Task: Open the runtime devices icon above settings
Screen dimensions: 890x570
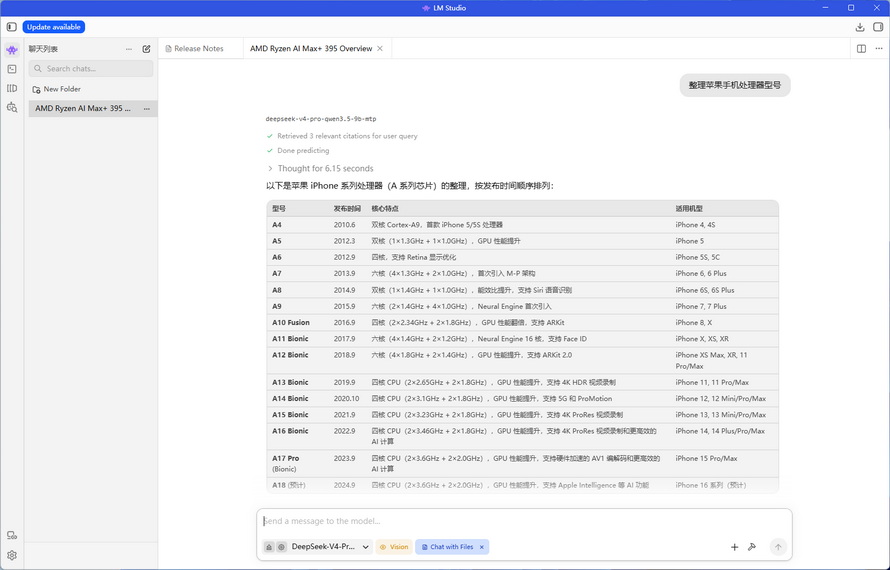Action: click(12, 535)
